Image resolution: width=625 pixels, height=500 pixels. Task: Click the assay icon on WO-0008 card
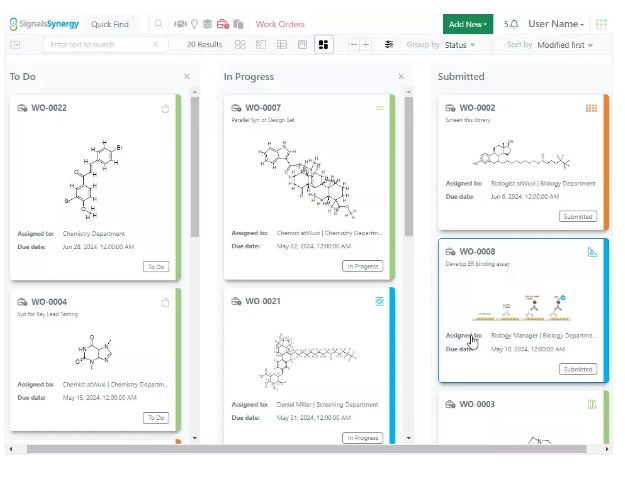(x=592, y=252)
